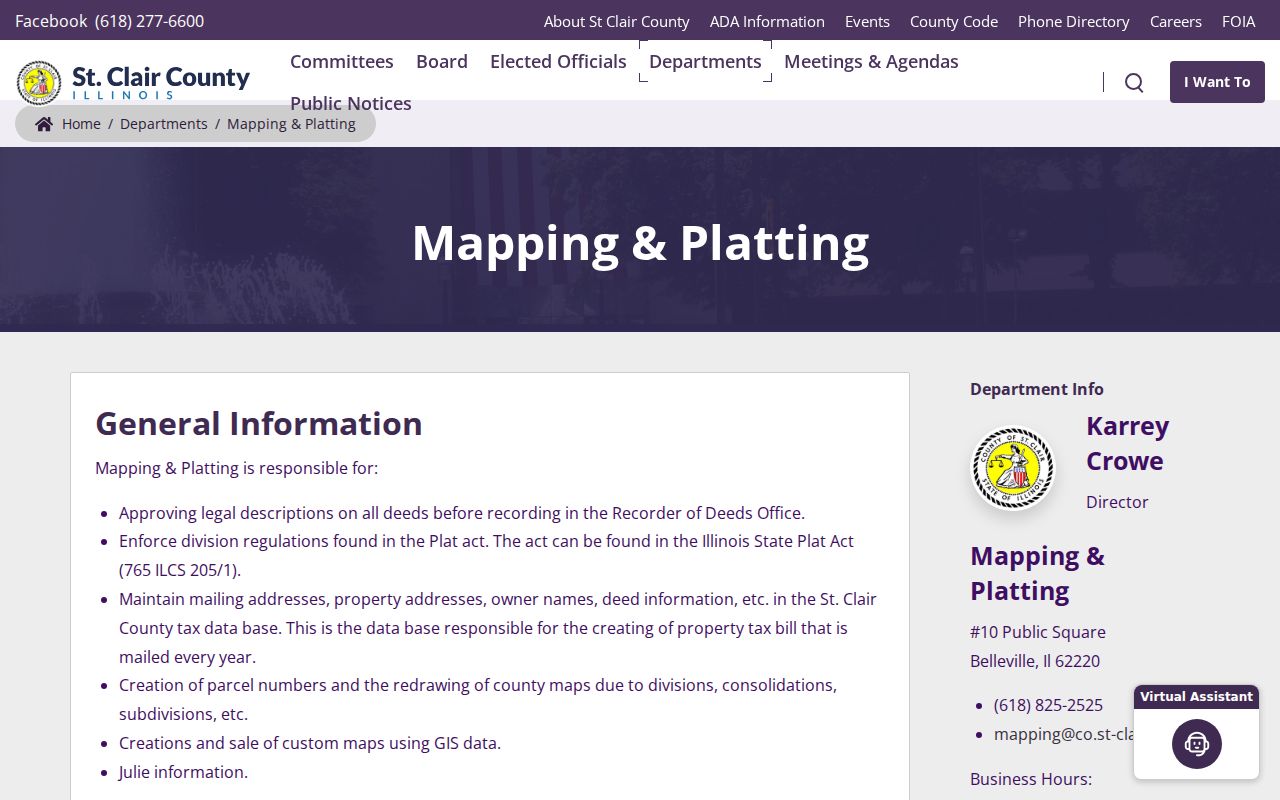Click the I Want To button

tap(1217, 82)
